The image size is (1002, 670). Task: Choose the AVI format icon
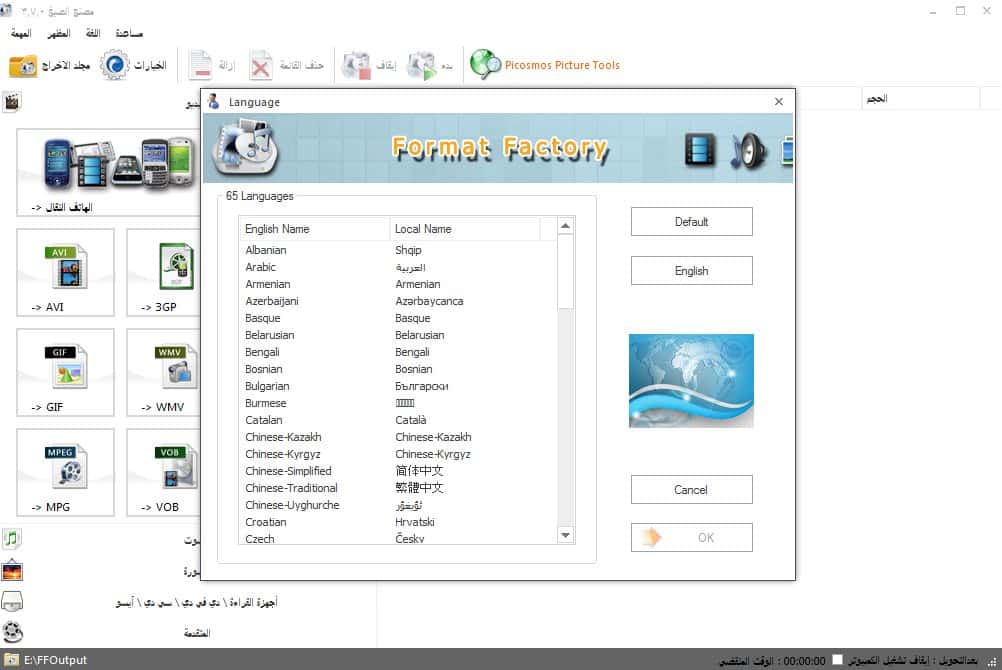66,266
